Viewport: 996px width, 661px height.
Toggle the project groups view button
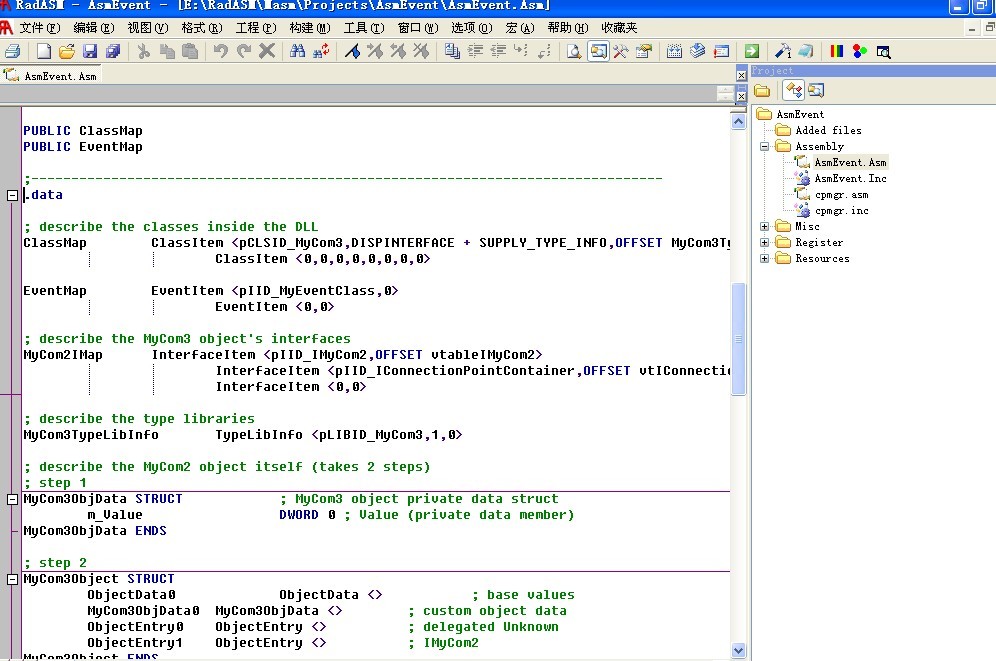[794, 91]
